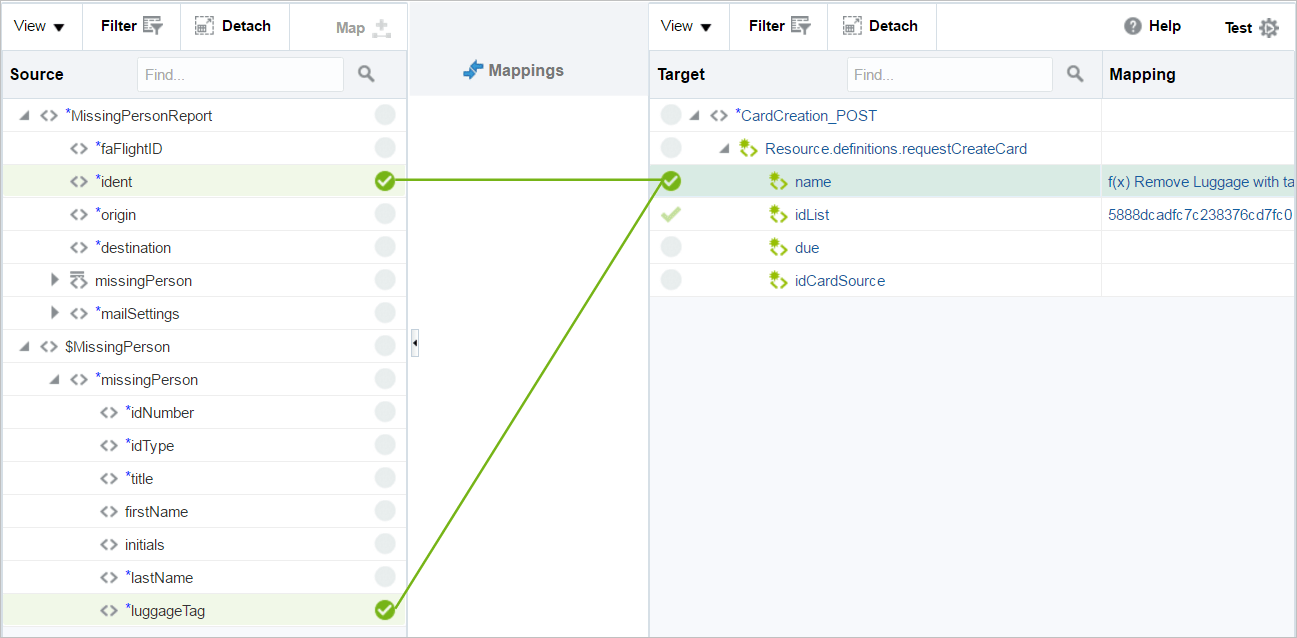Click the Target Filter button
This screenshot has width=1297, height=638.
click(x=779, y=26)
